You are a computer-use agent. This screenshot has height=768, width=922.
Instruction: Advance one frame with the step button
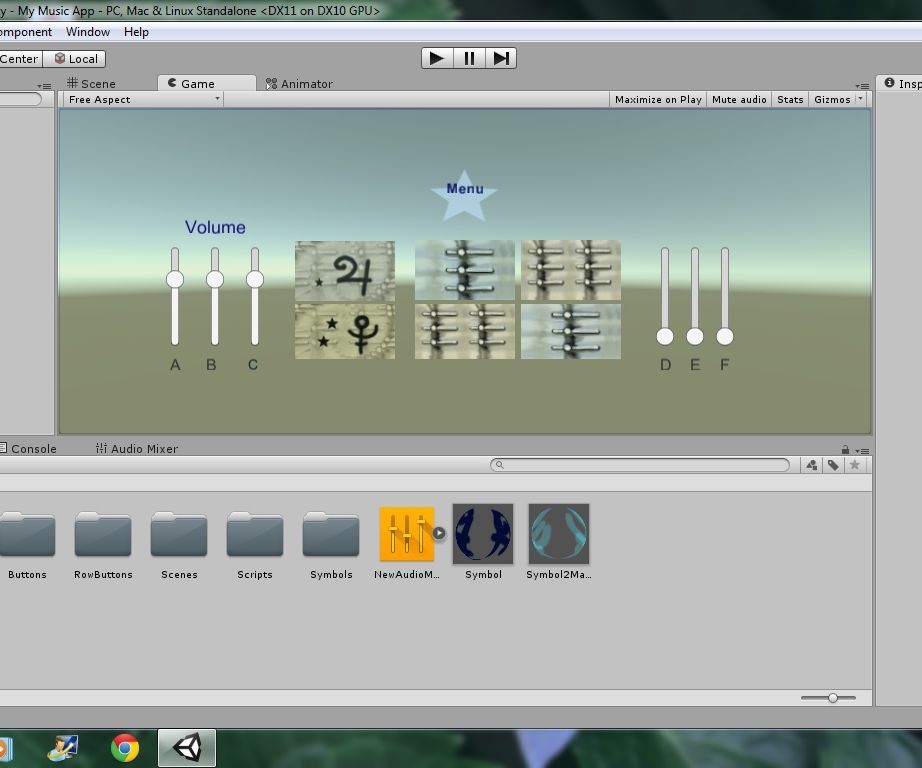[501, 58]
